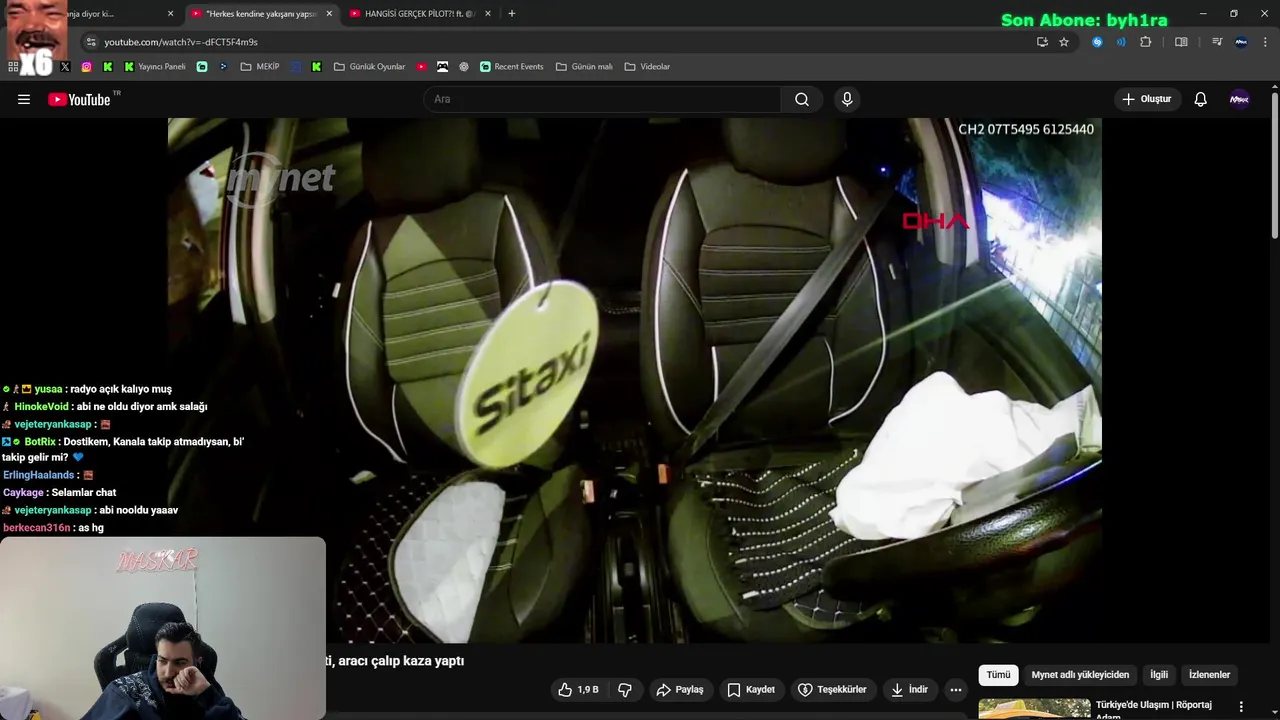The height and width of the screenshot is (720, 1280).
Task: Click the Paylaş share button
Action: [x=680, y=690]
